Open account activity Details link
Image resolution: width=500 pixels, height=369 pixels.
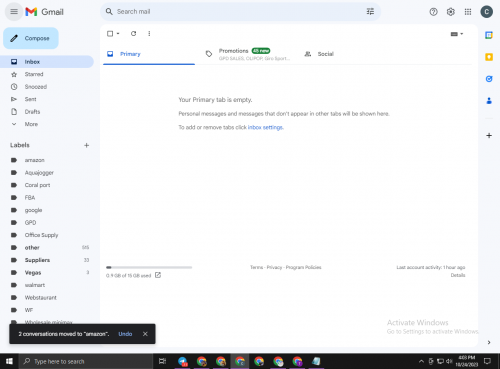(x=458, y=275)
